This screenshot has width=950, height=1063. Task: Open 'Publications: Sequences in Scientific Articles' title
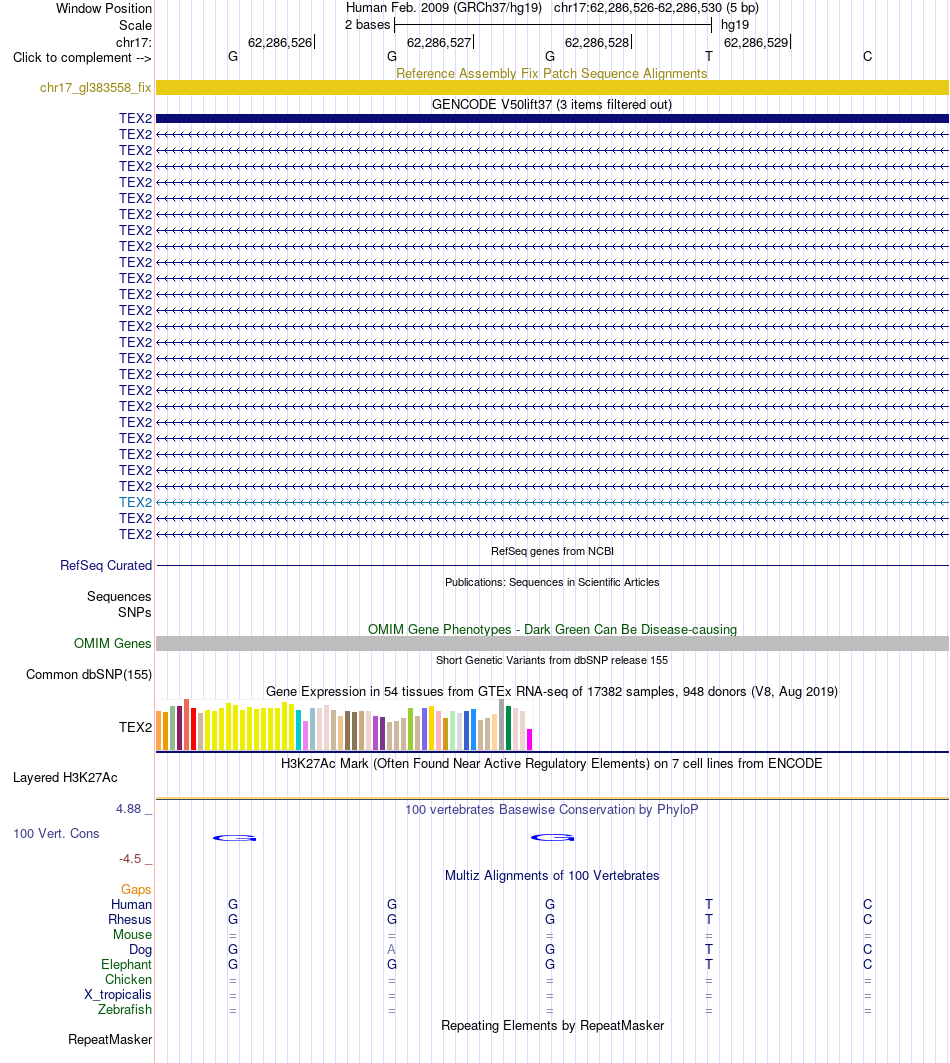tap(552, 582)
